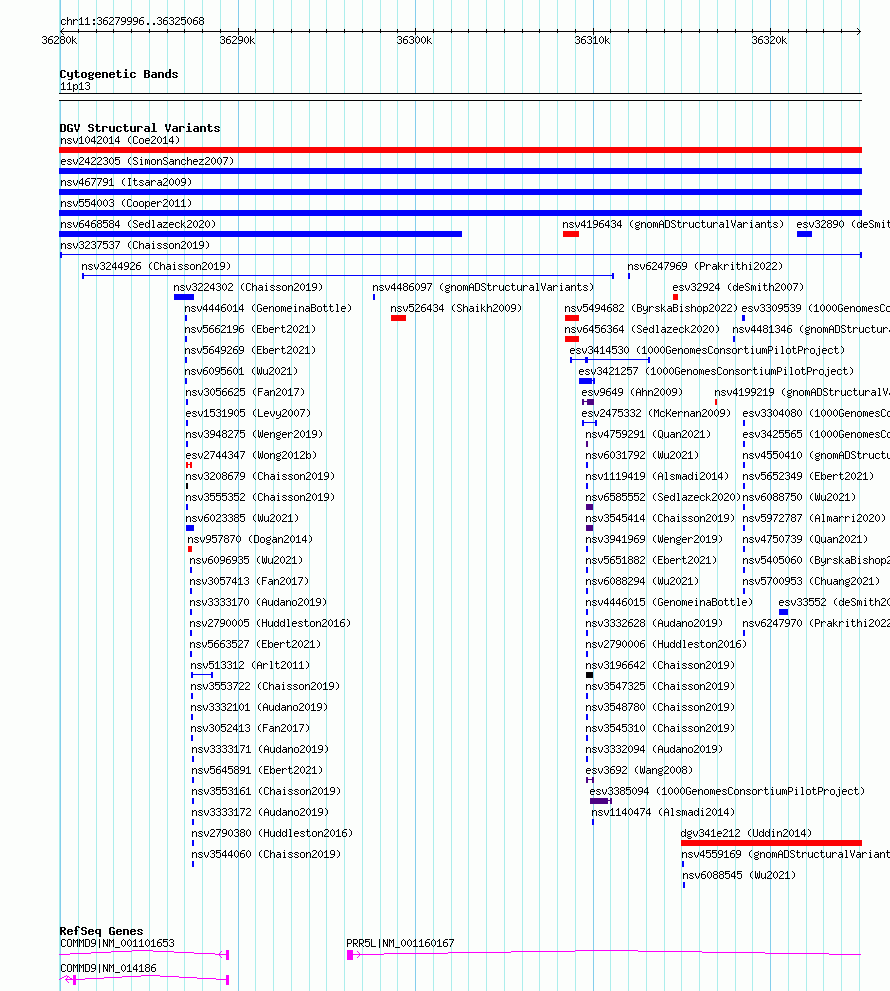The height and width of the screenshot is (991, 890).
Task: Click the black nsv3196642 (Chaisson2019) block
Action: coord(589,675)
